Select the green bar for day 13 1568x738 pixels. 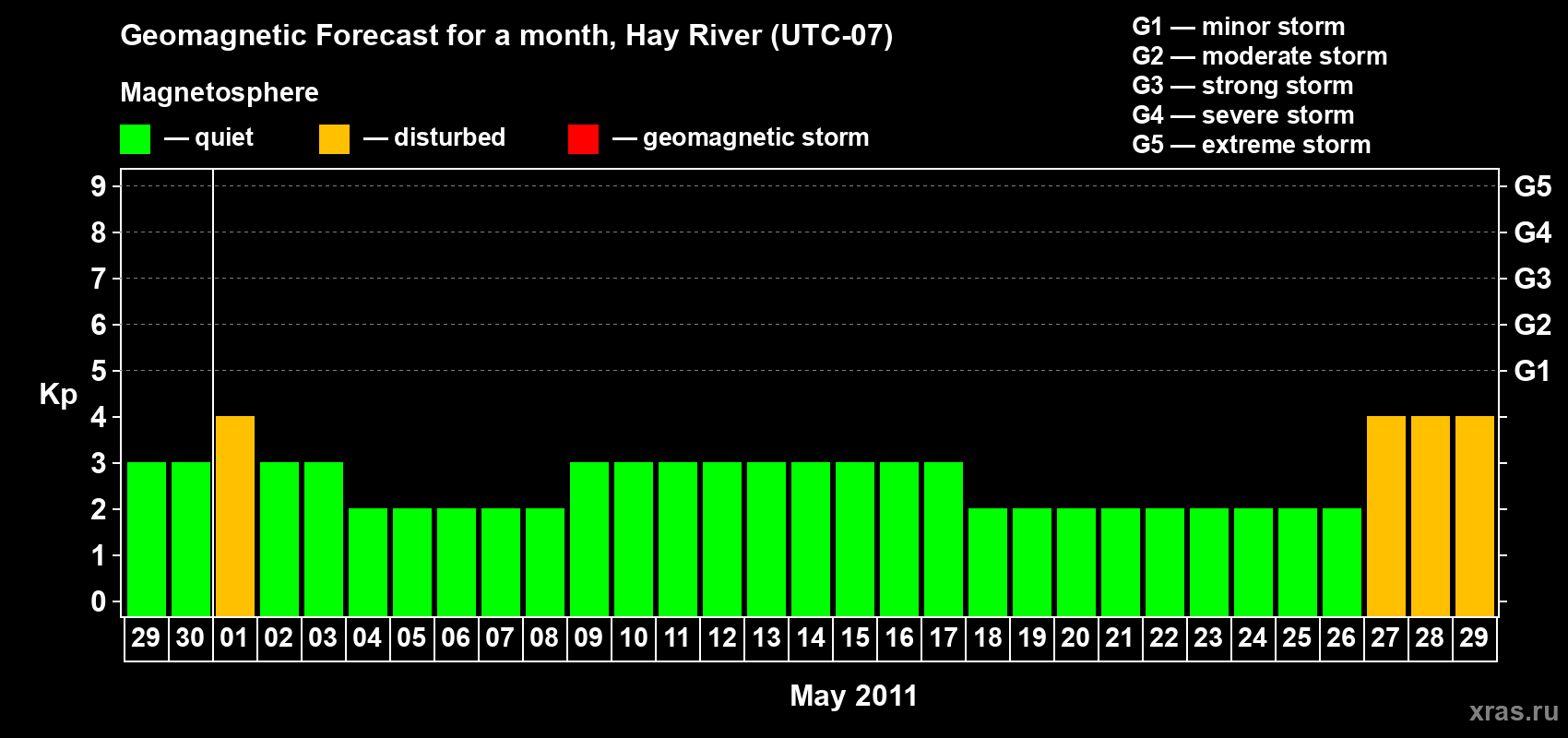[766, 539]
